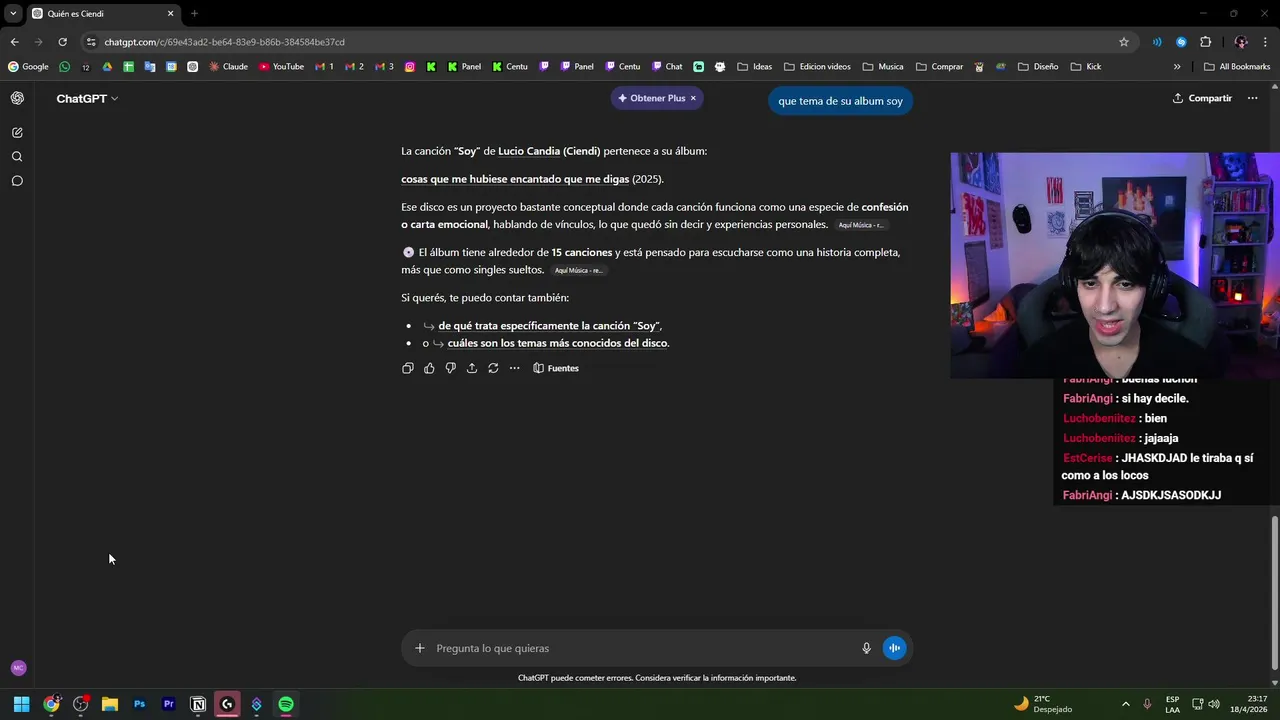Give the response a thumbs down
The width and height of the screenshot is (1280, 720).
(450, 368)
